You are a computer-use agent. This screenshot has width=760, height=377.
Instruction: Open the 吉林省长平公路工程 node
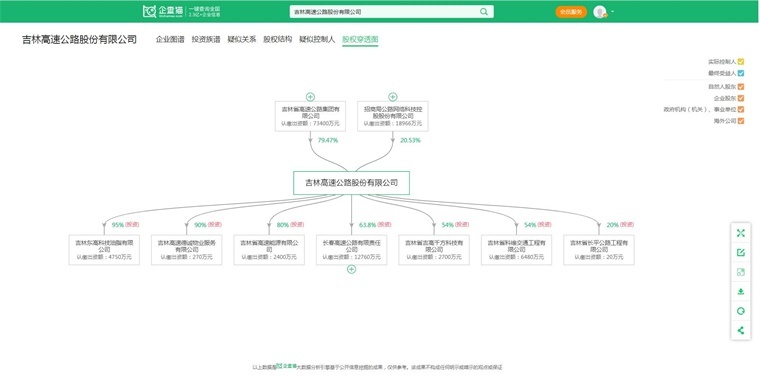pos(599,250)
